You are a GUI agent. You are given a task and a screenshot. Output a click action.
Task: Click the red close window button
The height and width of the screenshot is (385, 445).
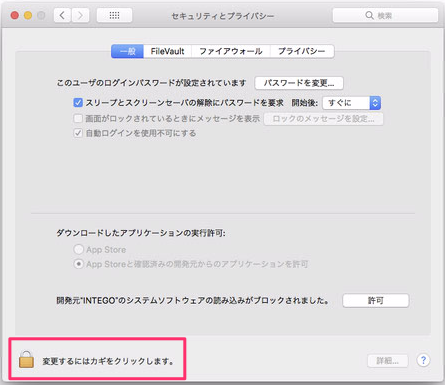[15, 15]
